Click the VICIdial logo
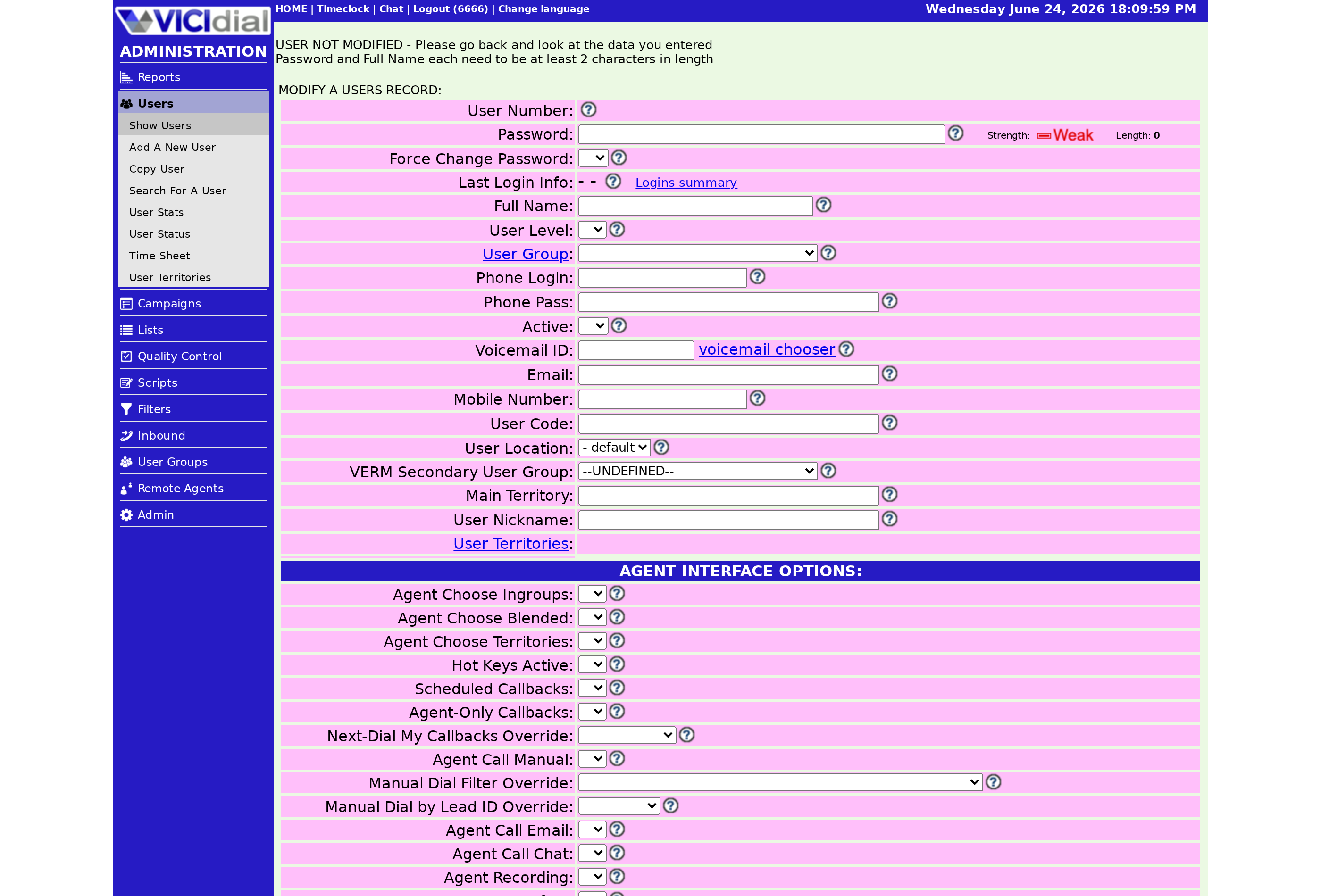 [193, 20]
